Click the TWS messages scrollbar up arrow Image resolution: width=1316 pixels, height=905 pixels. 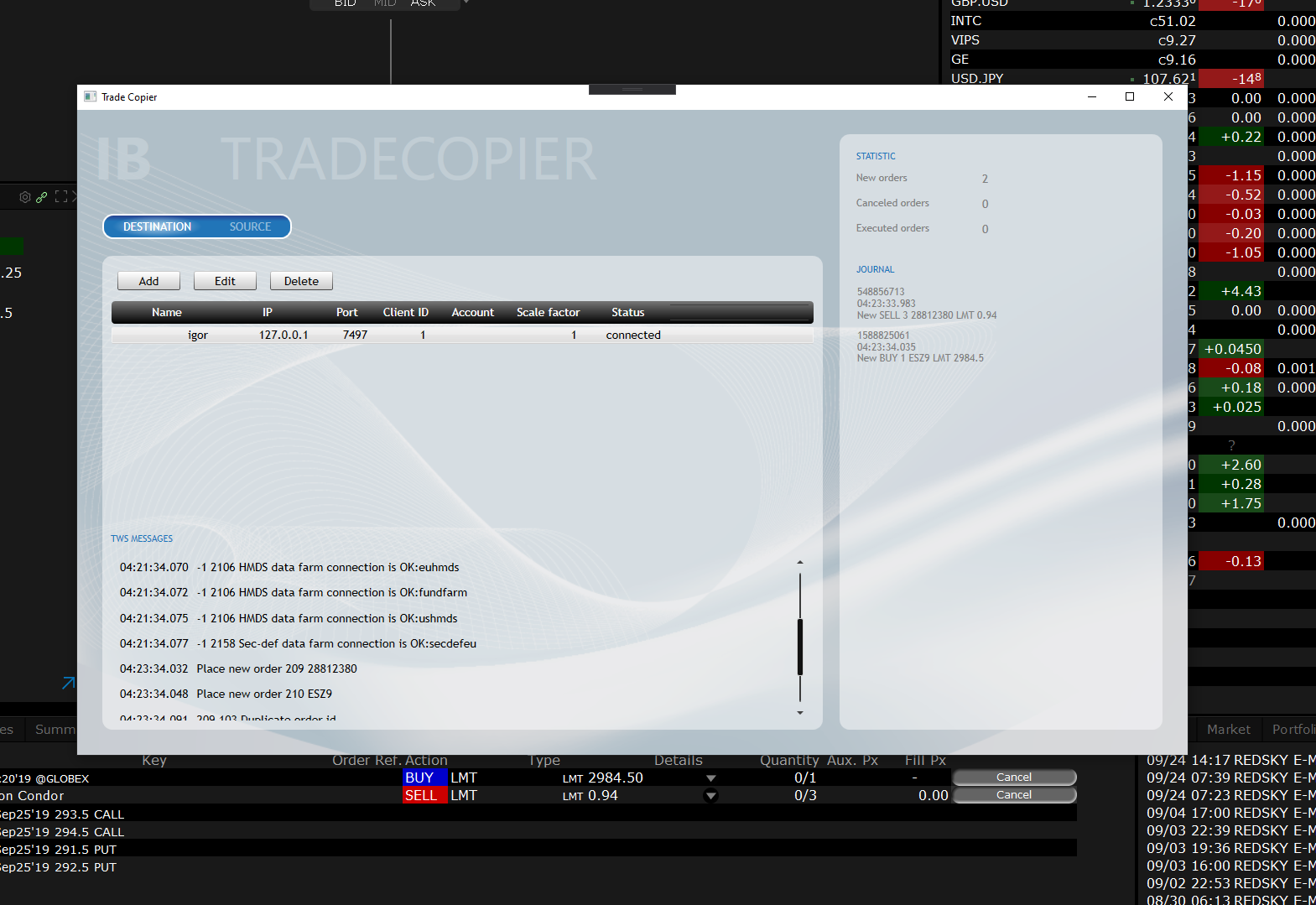[800, 562]
